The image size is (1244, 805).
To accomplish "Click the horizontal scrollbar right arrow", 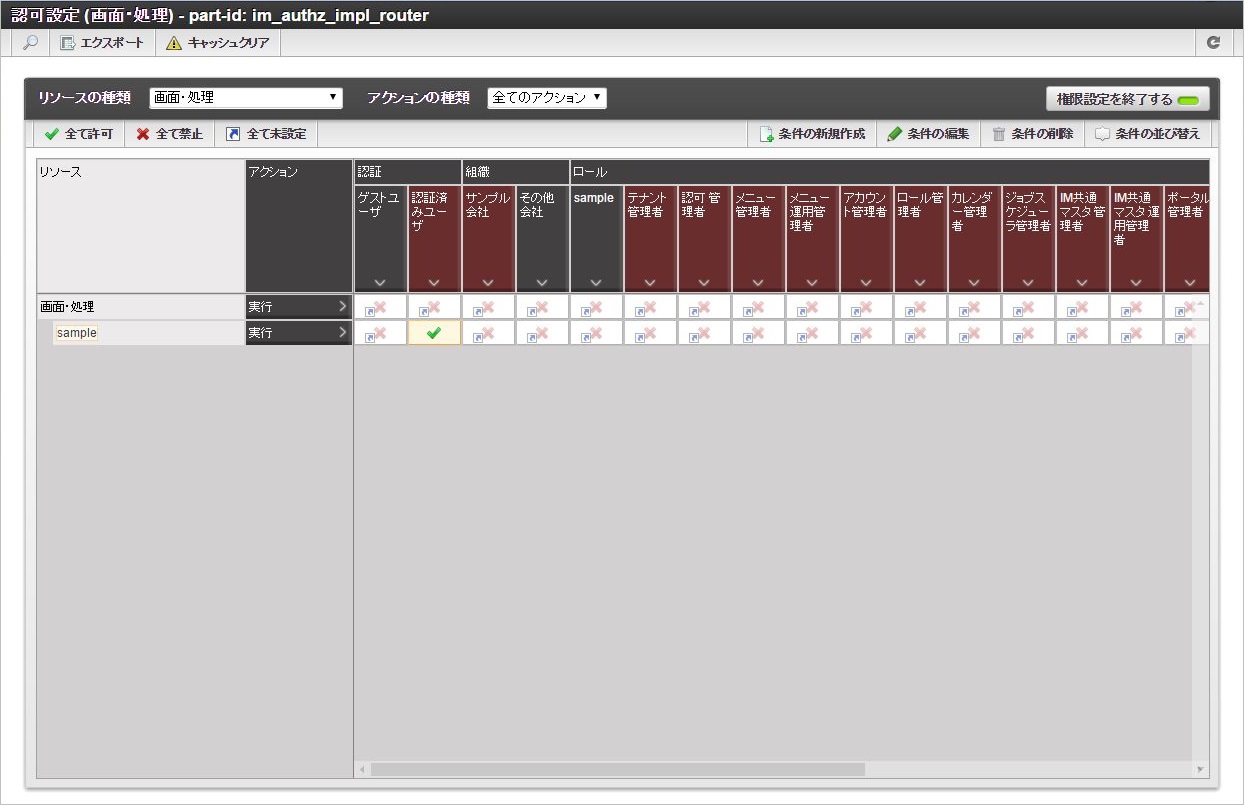I will pyautogui.click(x=1200, y=769).
